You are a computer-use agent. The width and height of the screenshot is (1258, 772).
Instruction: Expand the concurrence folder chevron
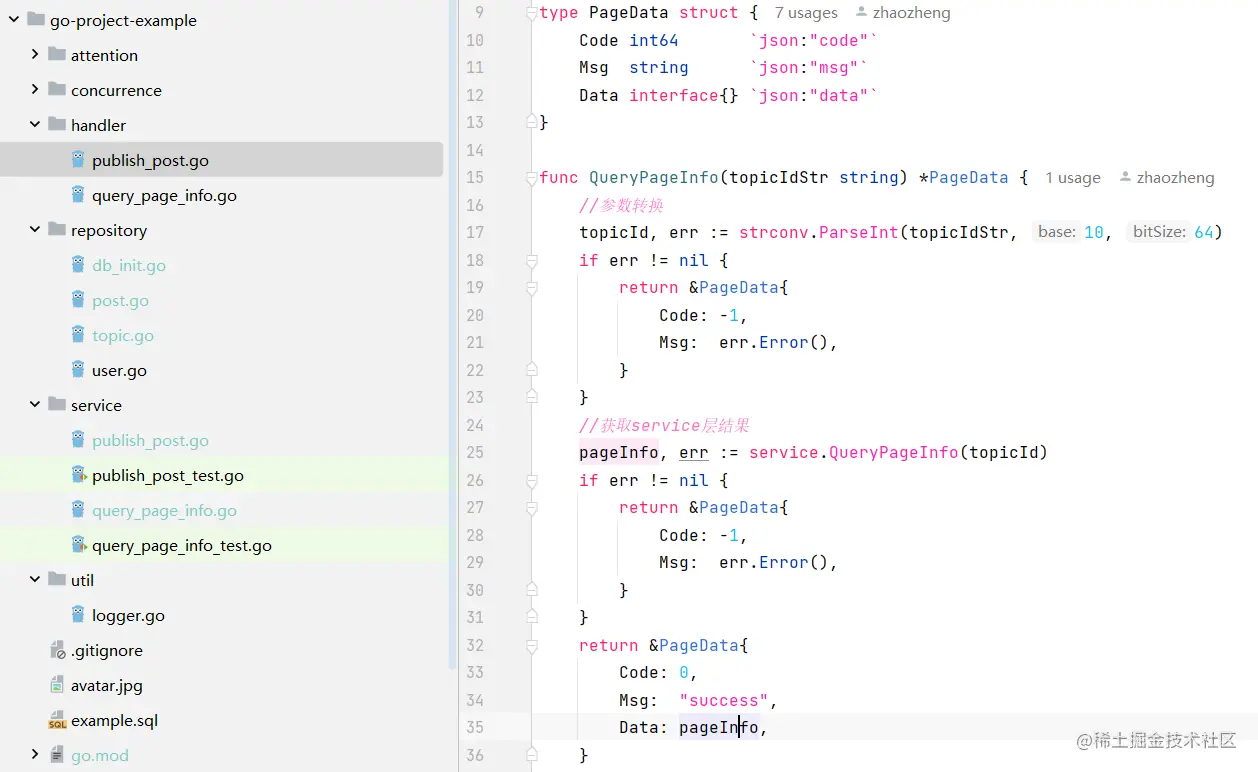point(35,90)
